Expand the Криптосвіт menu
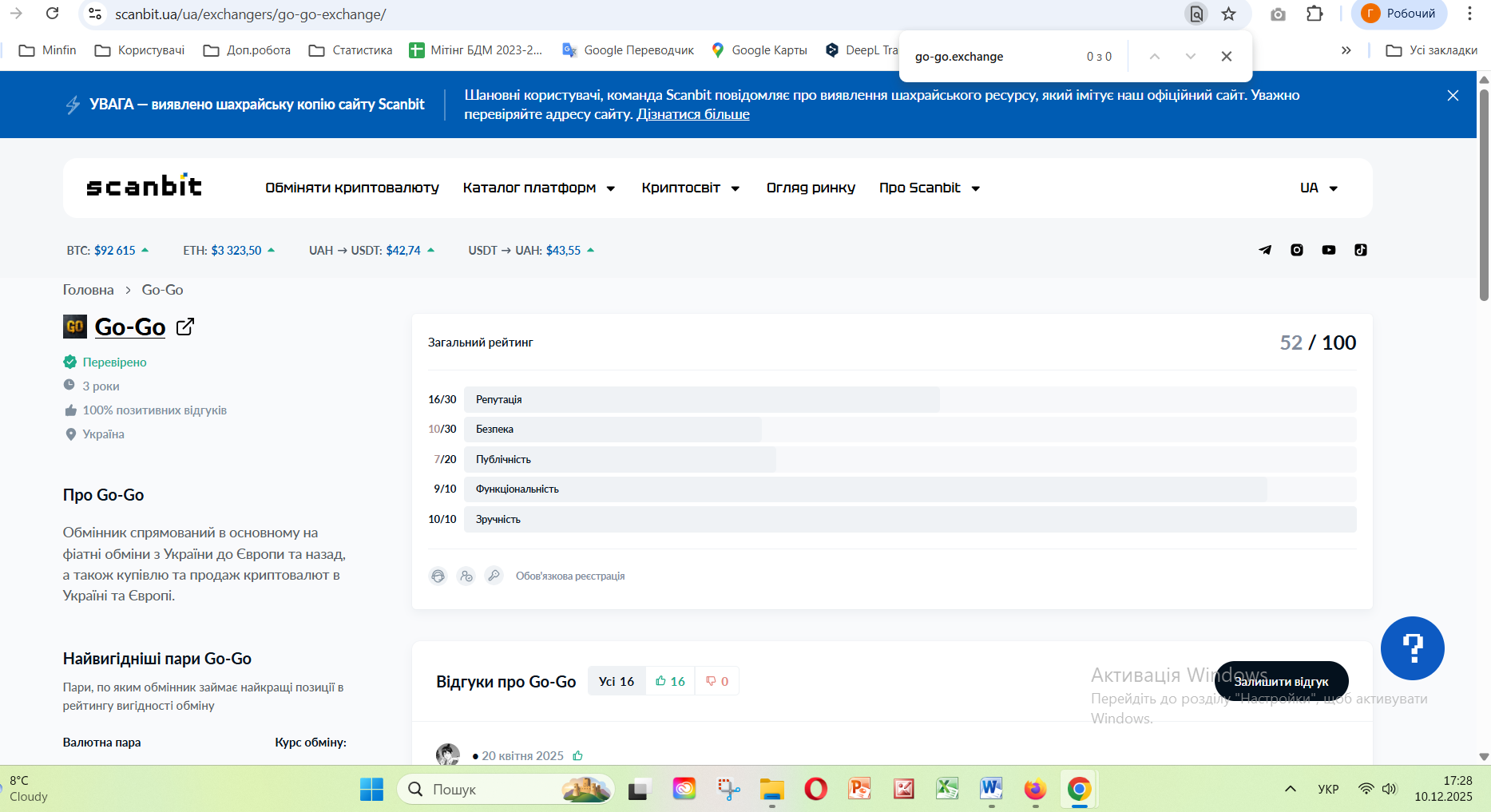1491x812 pixels. [691, 188]
